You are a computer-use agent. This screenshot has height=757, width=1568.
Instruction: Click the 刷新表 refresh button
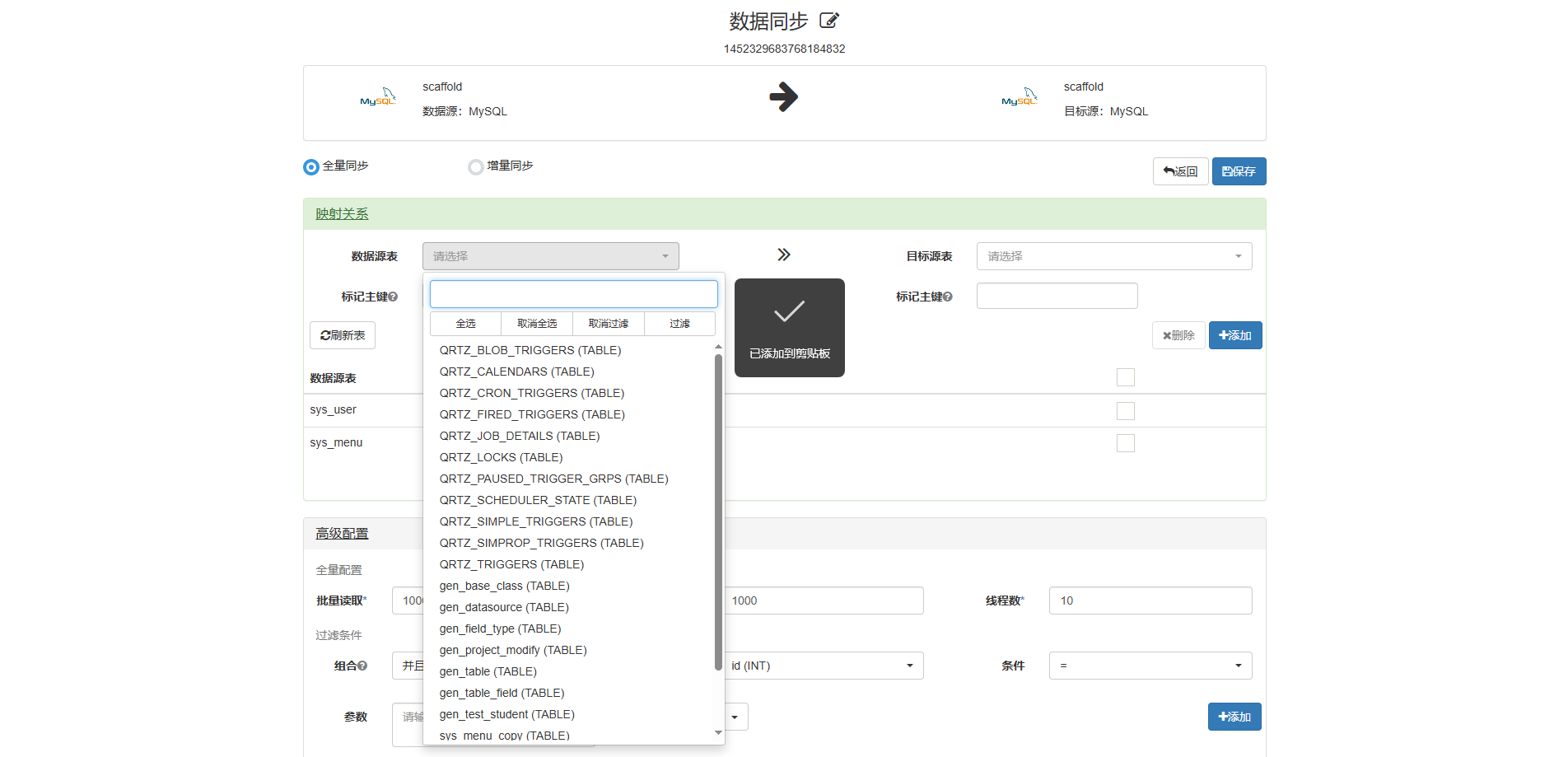tap(343, 335)
